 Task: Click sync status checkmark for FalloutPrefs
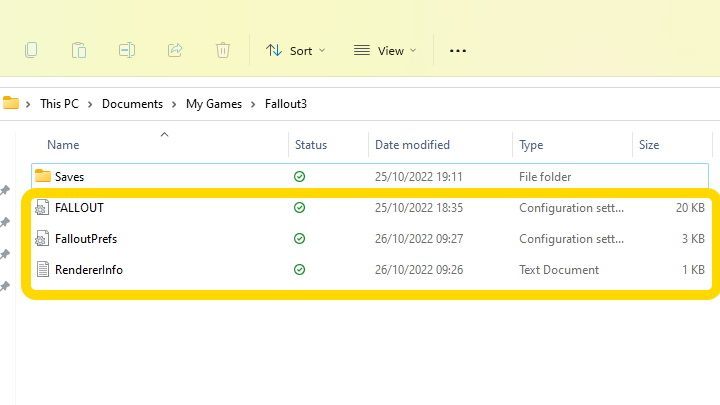click(x=299, y=238)
